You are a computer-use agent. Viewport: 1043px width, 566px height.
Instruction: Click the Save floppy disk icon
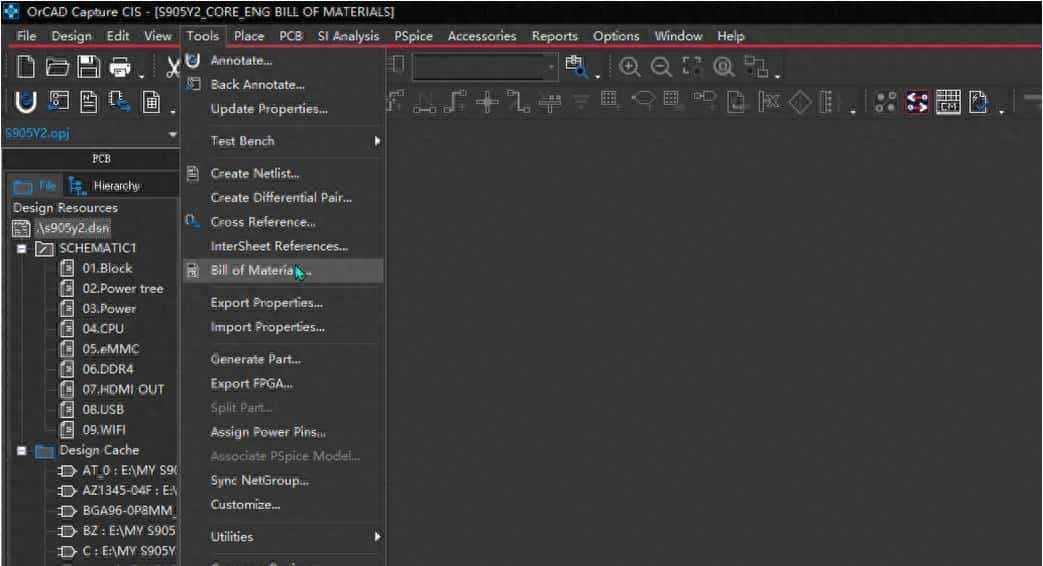click(89, 68)
